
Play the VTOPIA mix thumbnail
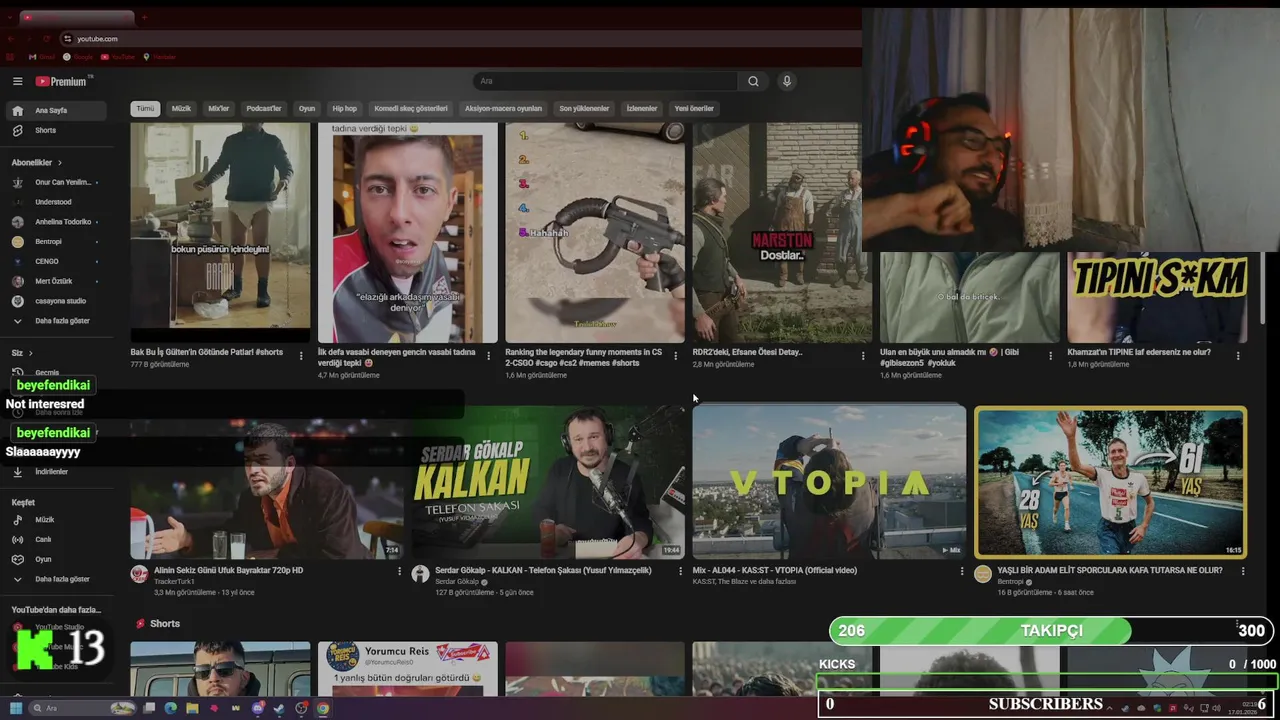[x=829, y=482]
